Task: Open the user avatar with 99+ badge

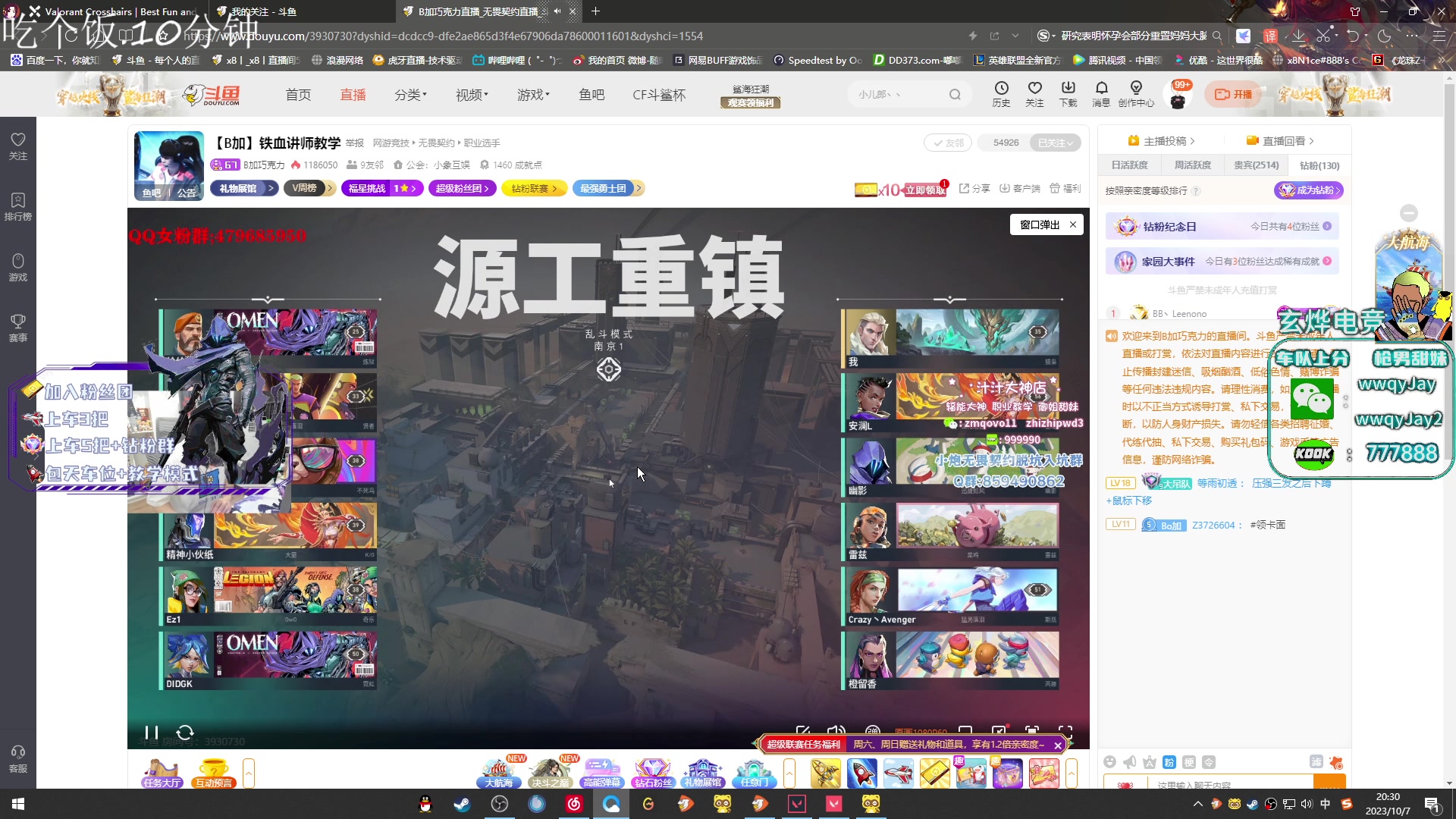Action: pyautogui.click(x=1178, y=96)
